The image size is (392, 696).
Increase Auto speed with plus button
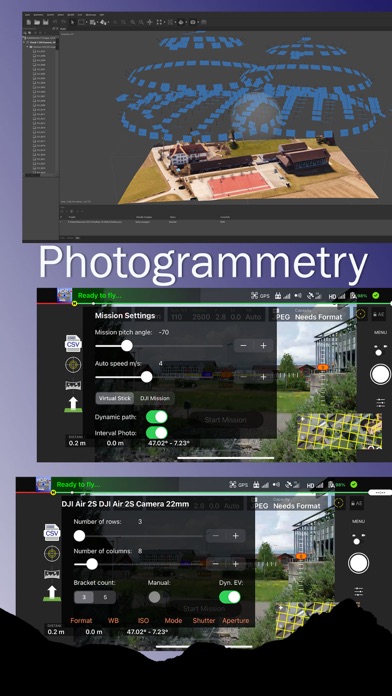pos(263,377)
